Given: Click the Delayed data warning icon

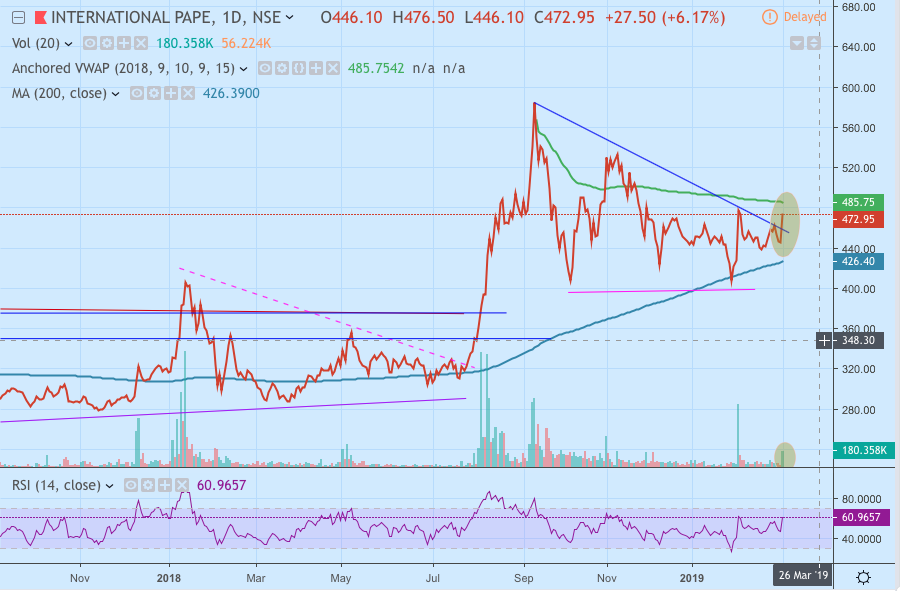Looking at the screenshot, I should (770, 17).
